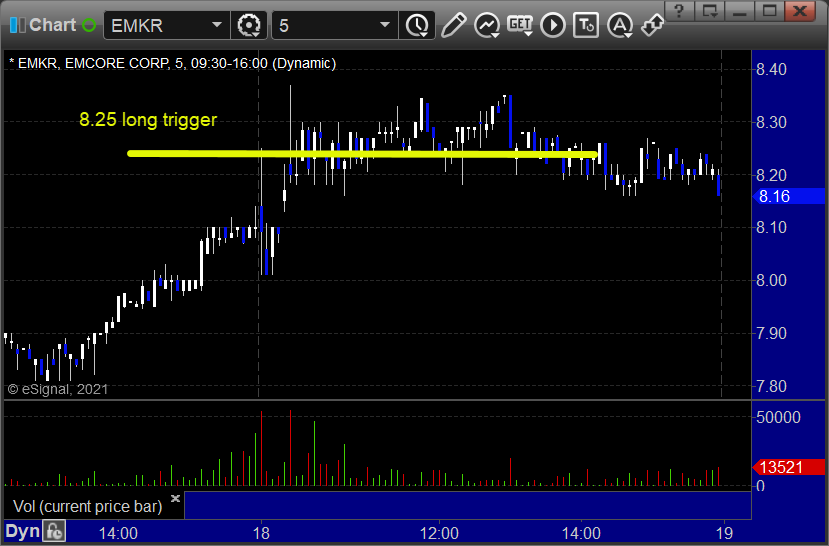829x546 pixels.
Task: Click the 12:00 time axis label
Action: pyautogui.click(x=439, y=533)
